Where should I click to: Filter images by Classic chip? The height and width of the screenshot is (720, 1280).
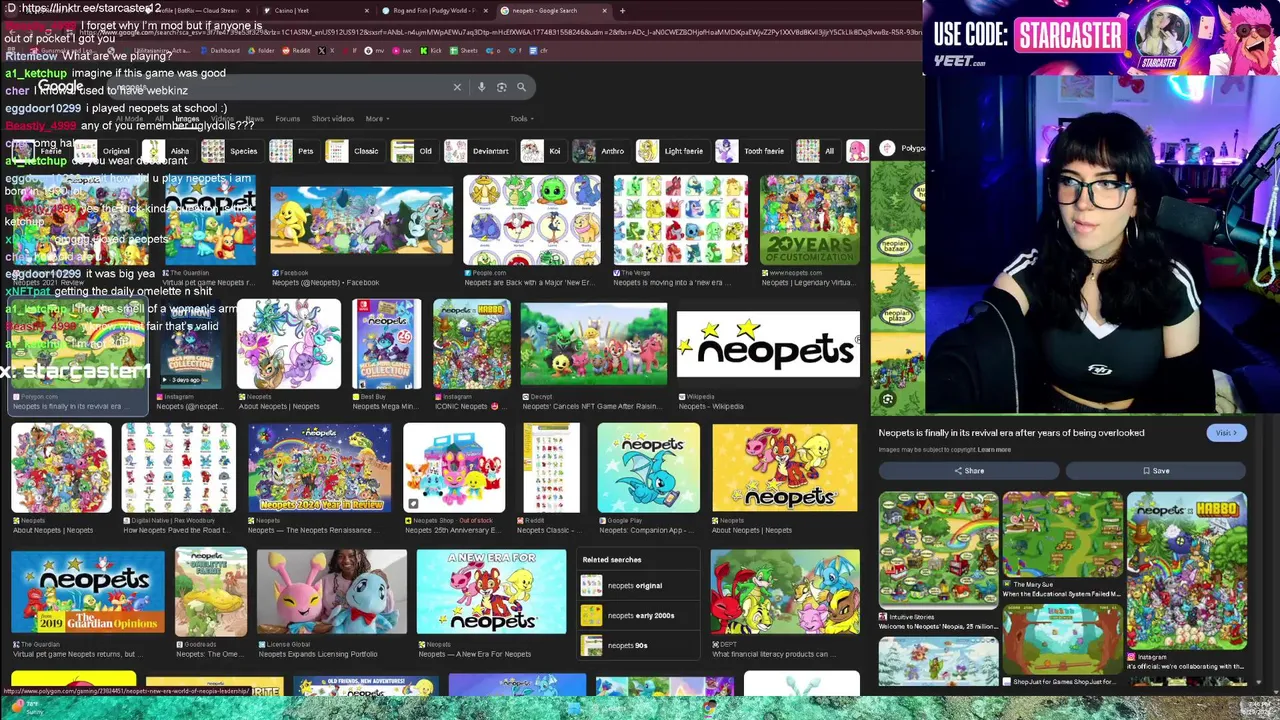click(354, 151)
